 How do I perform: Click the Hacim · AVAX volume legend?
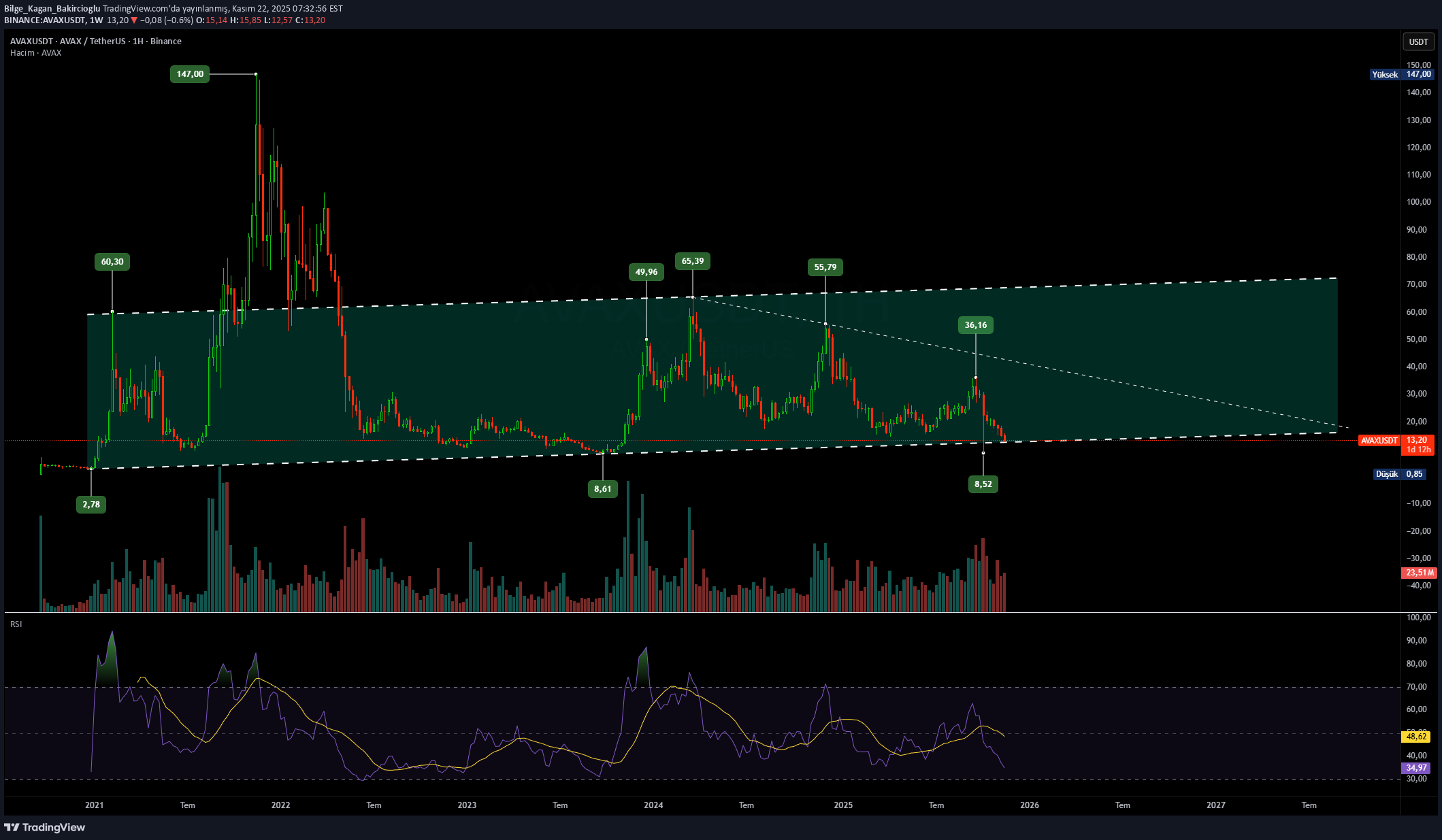click(35, 53)
